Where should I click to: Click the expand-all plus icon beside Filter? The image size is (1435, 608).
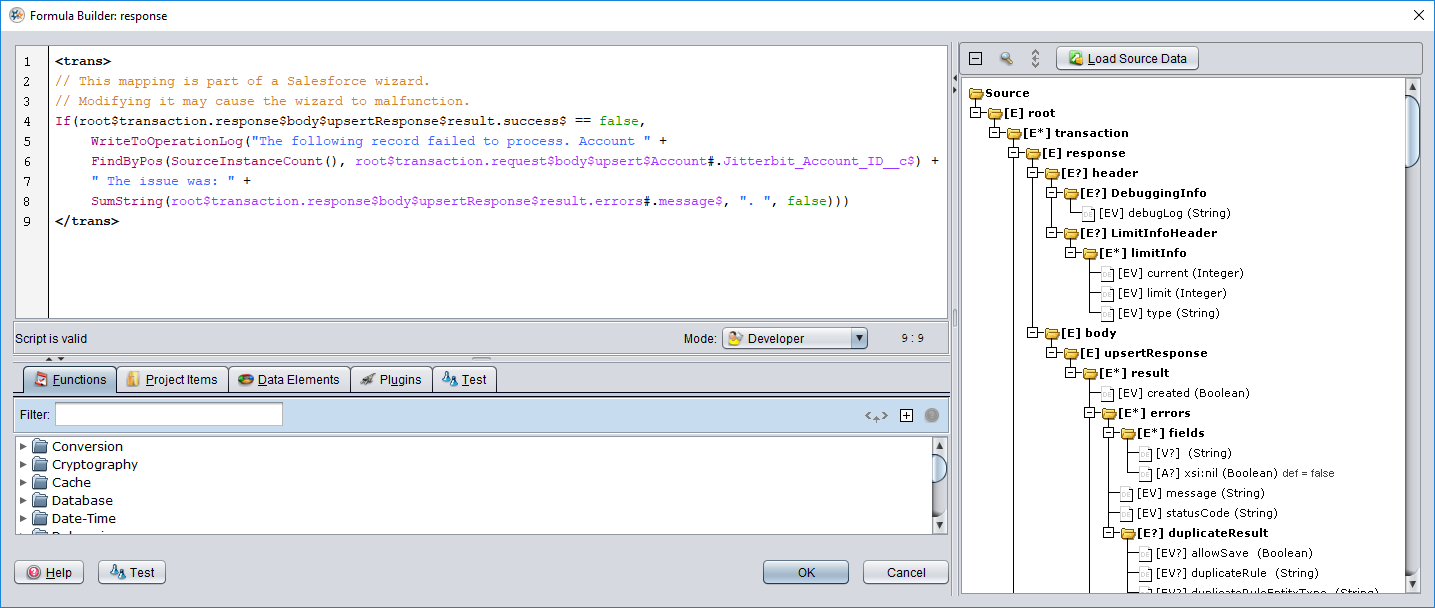coord(906,416)
